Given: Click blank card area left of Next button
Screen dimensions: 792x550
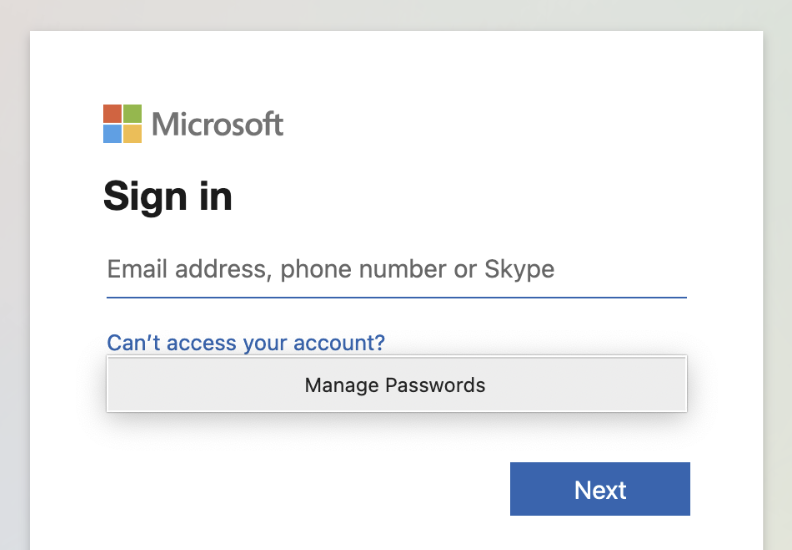Looking at the screenshot, I should pyautogui.click(x=300, y=489).
